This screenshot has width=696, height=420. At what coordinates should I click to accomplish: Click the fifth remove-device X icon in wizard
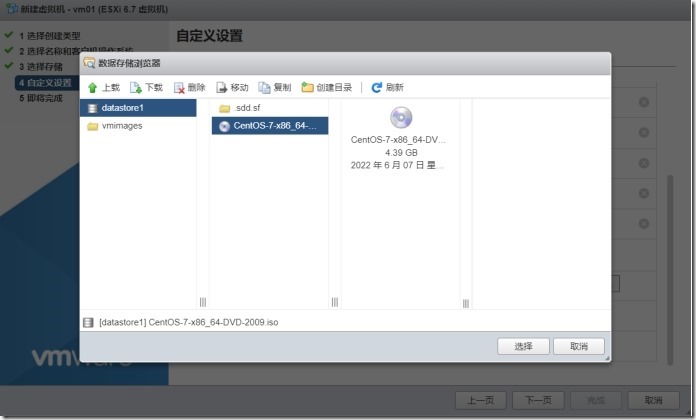tap(644, 223)
